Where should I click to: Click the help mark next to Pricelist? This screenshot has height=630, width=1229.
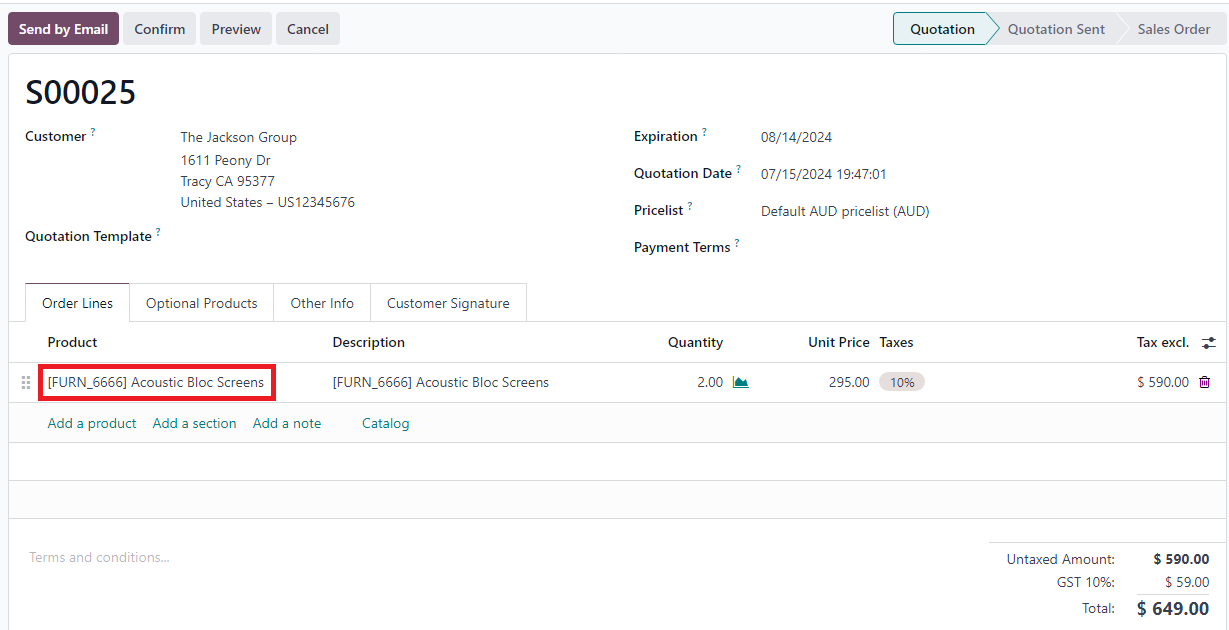pyautogui.click(x=690, y=206)
